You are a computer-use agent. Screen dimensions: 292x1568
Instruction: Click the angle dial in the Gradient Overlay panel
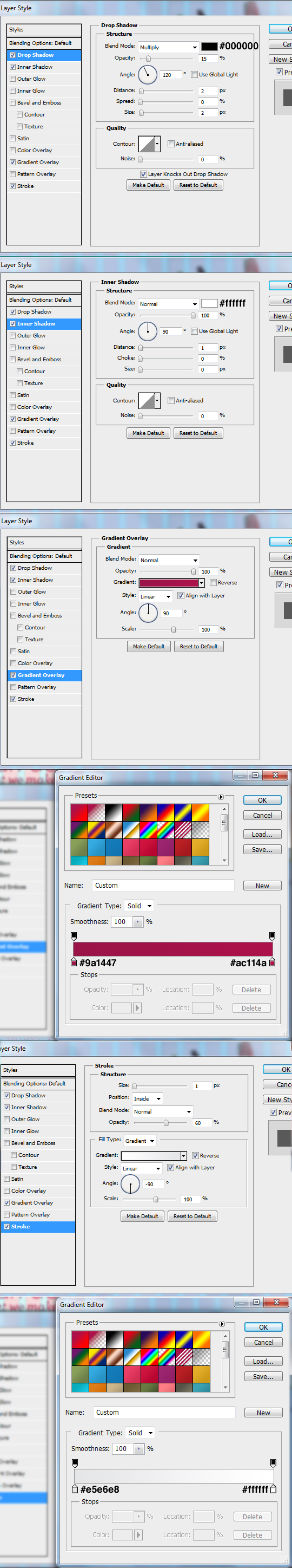pos(148,613)
